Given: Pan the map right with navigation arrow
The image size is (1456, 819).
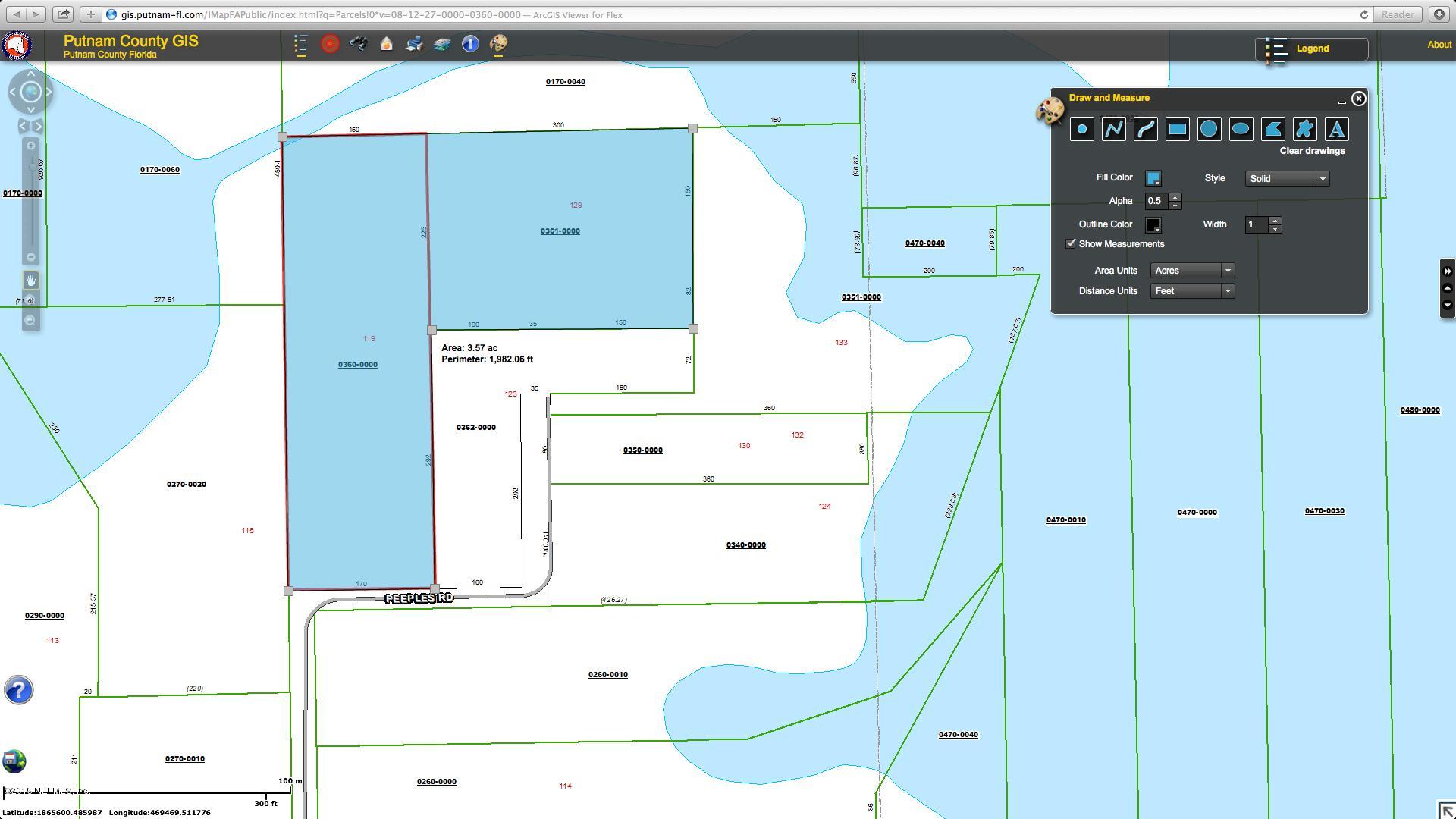Looking at the screenshot, I should (49, 92).
